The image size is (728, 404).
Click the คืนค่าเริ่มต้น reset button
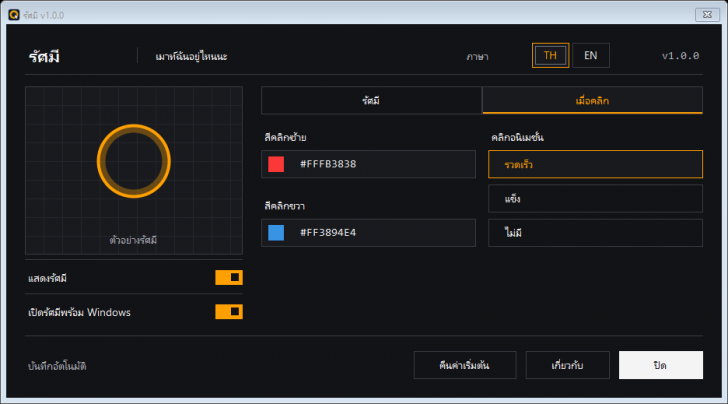click(465, 365)
